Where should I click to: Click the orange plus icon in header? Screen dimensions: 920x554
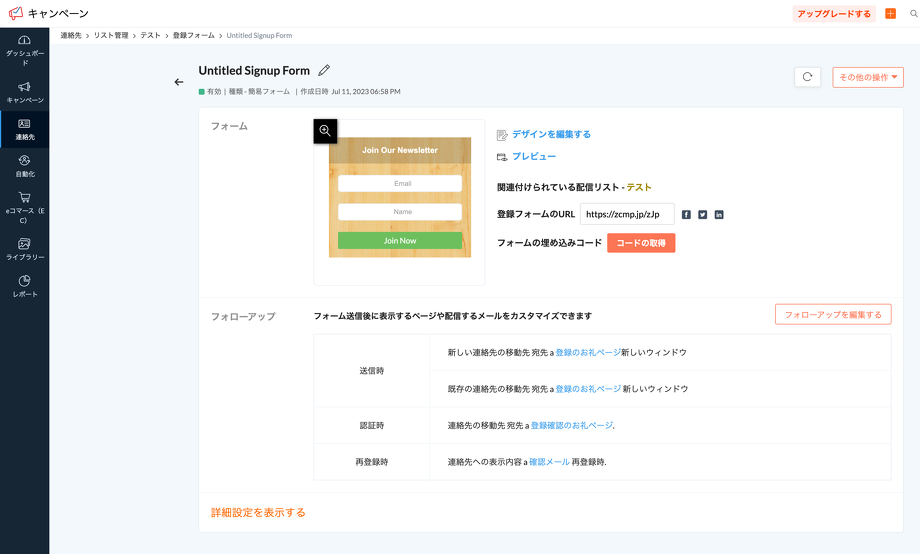tap(890, 14)
